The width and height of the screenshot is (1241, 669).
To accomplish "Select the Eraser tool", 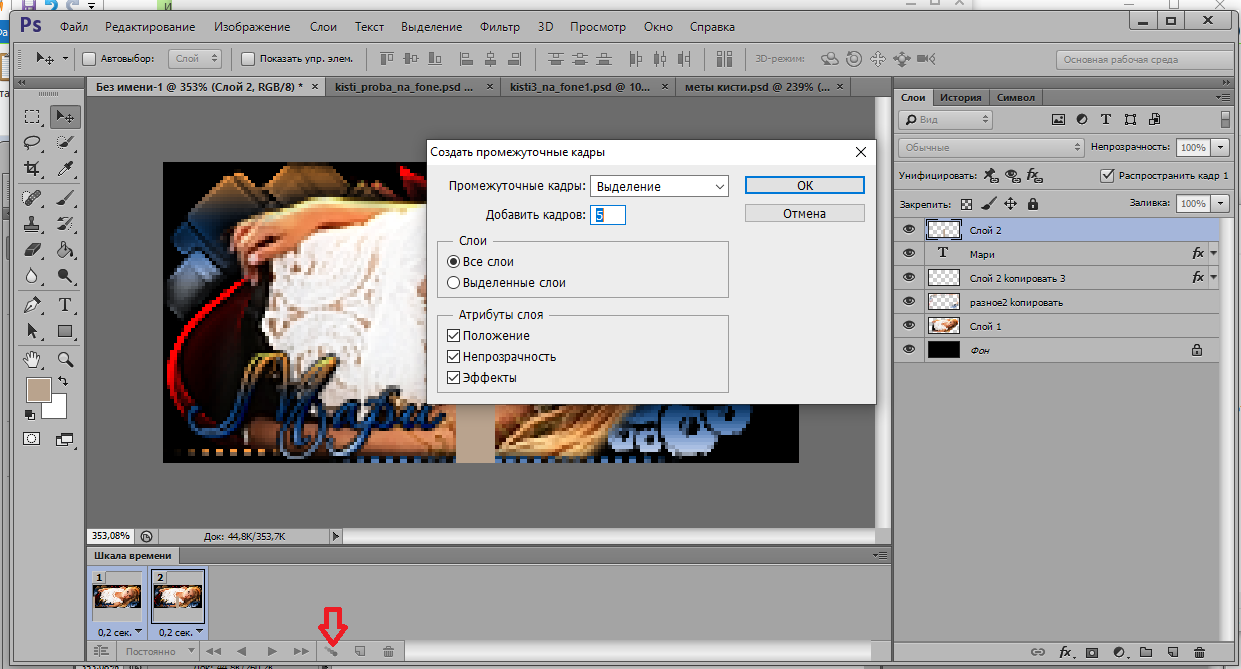I will pos(33,248).
